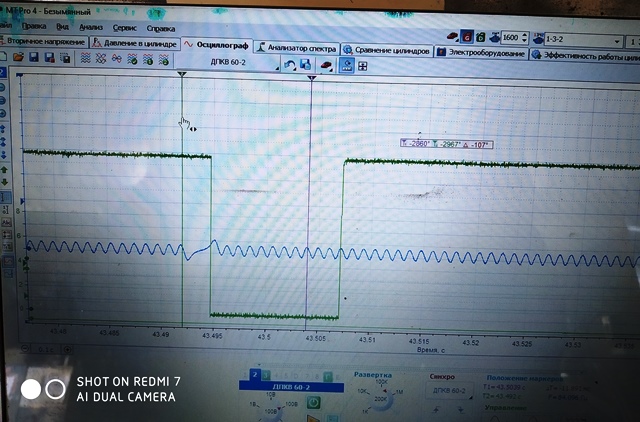Click the engine icon beside the 1600 field
Screen dimensions: 640x422
(494, 38)
